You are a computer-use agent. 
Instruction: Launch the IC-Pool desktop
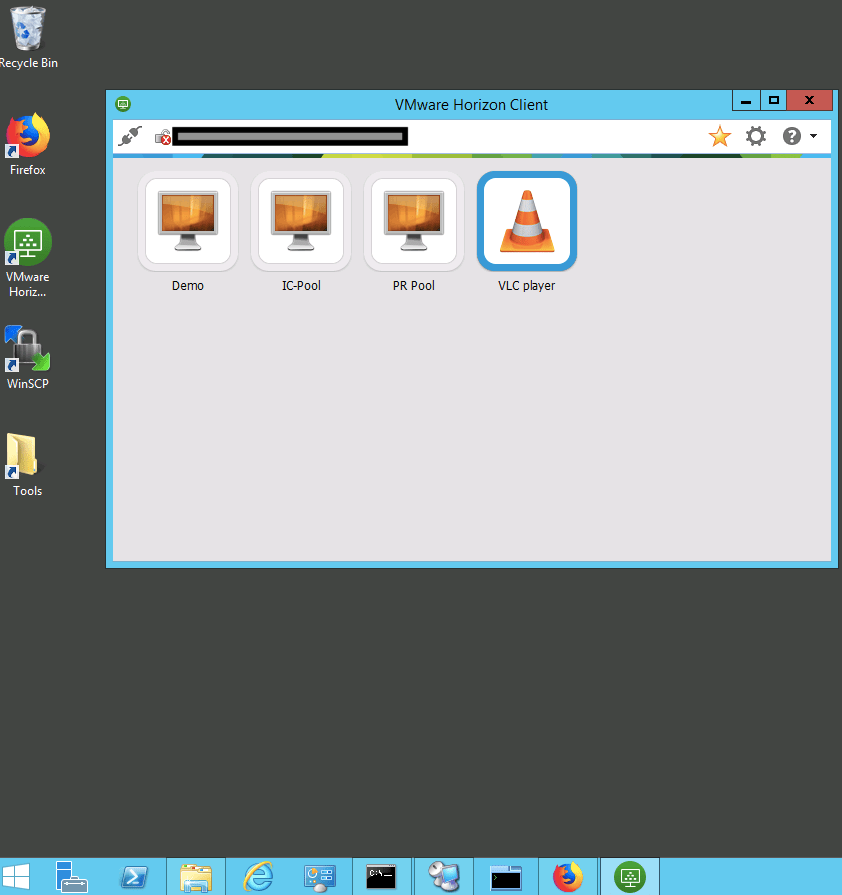pyautogui.click(x=300, y=222)
